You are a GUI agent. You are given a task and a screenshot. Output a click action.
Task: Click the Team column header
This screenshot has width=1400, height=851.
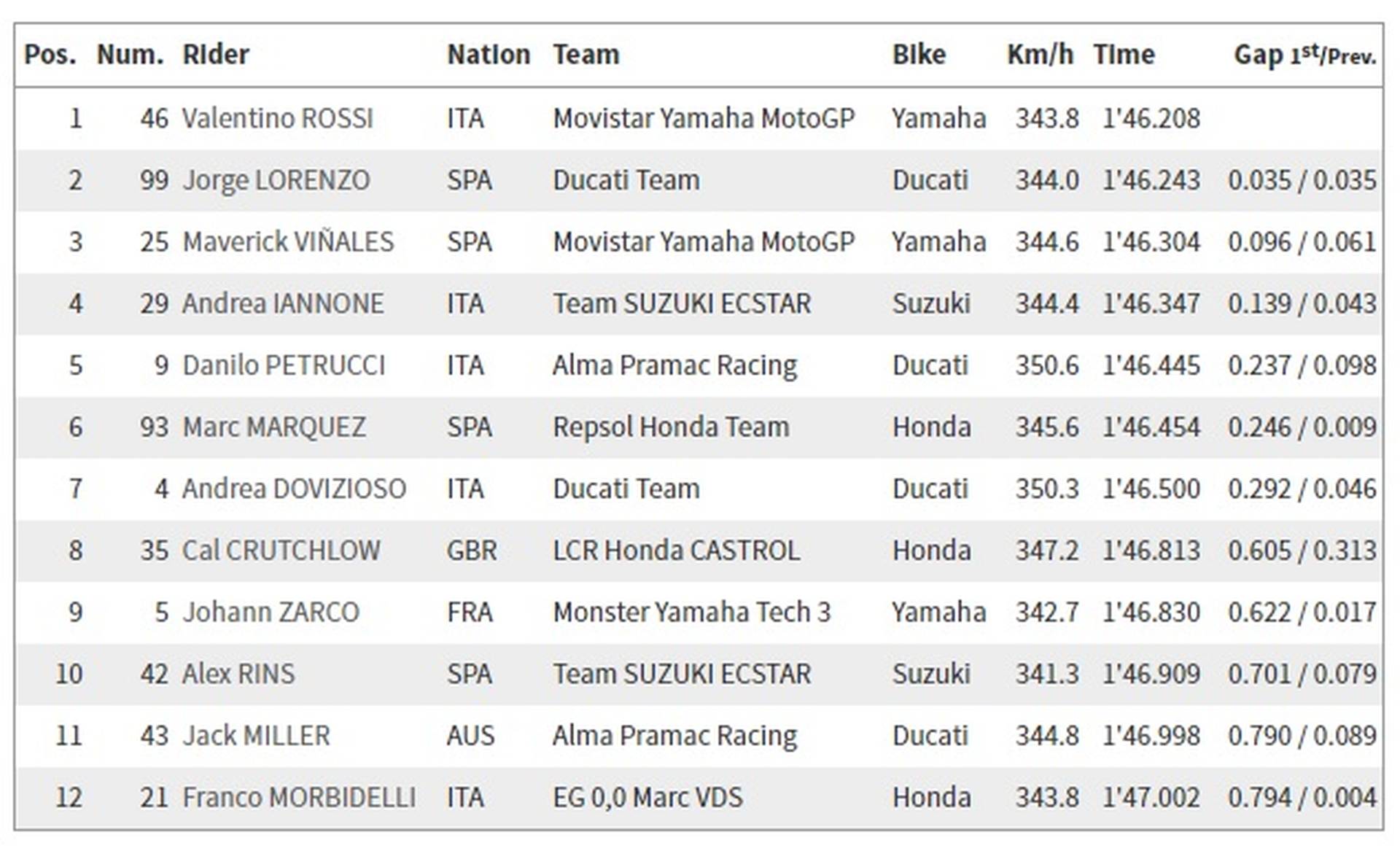pos(586,55)
